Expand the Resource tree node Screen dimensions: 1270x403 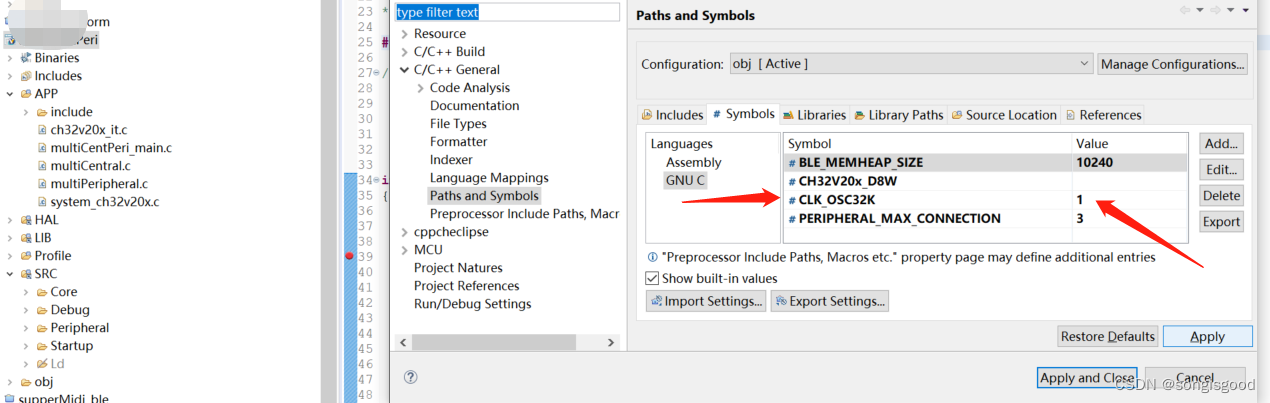pos(404,34)
